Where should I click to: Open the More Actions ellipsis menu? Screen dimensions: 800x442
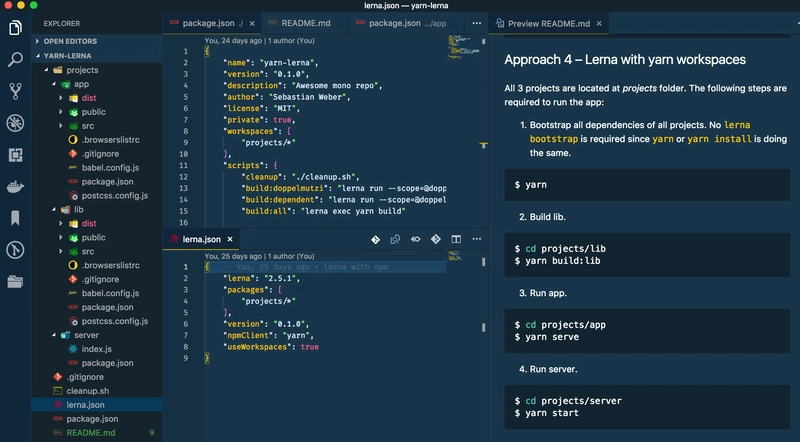point(477,240)
